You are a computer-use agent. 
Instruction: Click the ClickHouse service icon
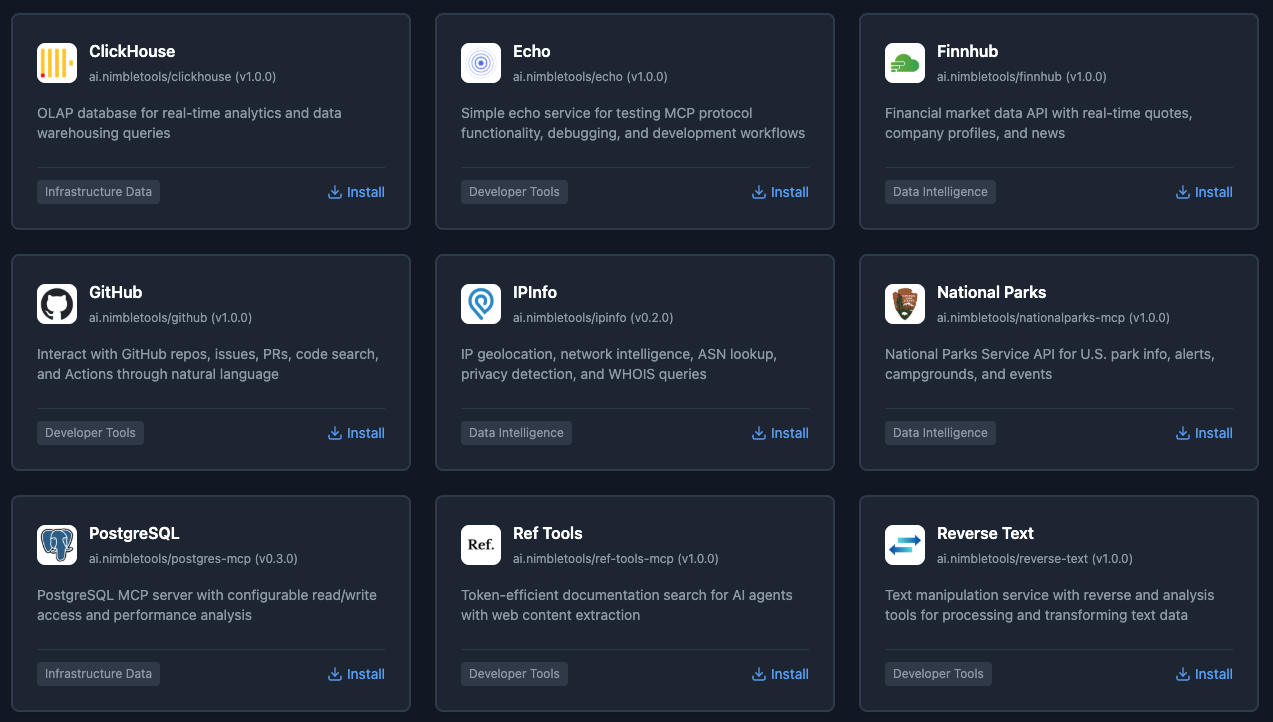tap(56, 62)
